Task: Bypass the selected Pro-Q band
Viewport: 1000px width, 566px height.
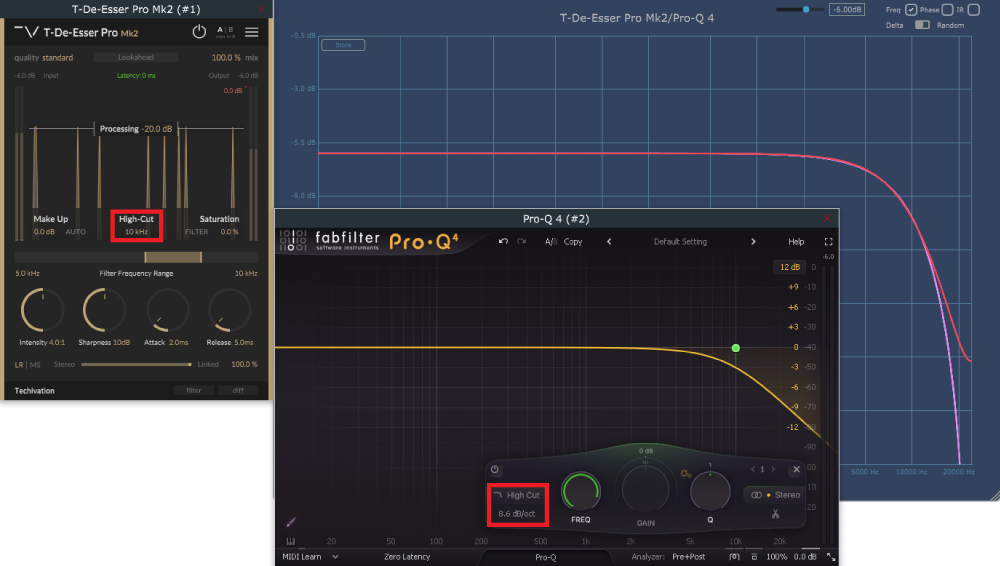Action: coord(494,469)
